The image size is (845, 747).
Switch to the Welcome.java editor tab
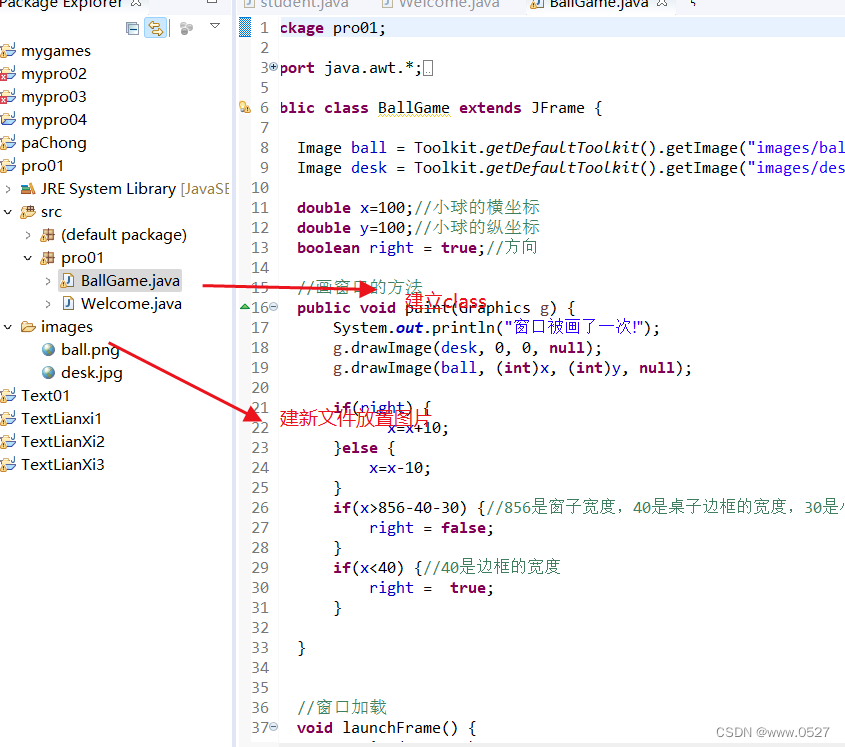tap(441, 4)
